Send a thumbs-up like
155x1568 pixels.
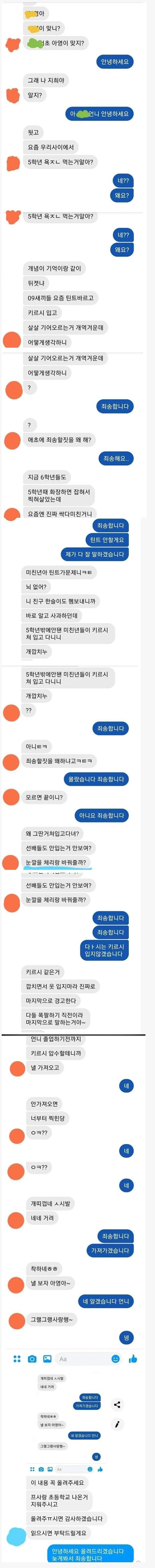(x=133, y=1359)
